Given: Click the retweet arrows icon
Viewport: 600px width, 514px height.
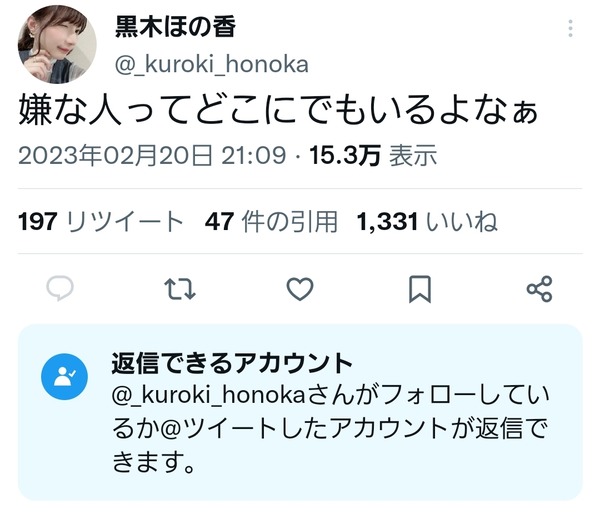Looking at the screenshot, I should (x=180, y=289).
